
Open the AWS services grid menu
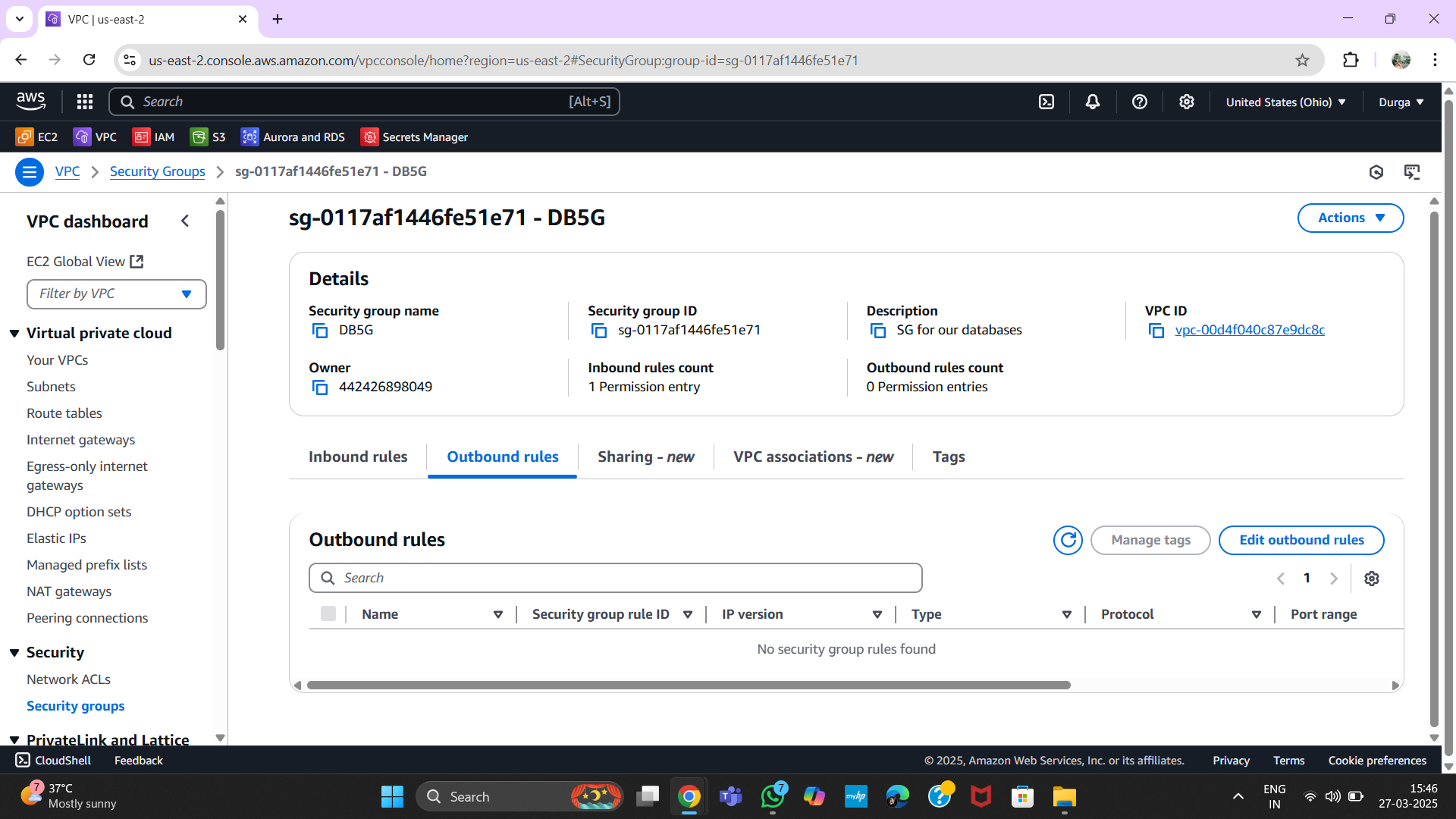pos(85,102)
